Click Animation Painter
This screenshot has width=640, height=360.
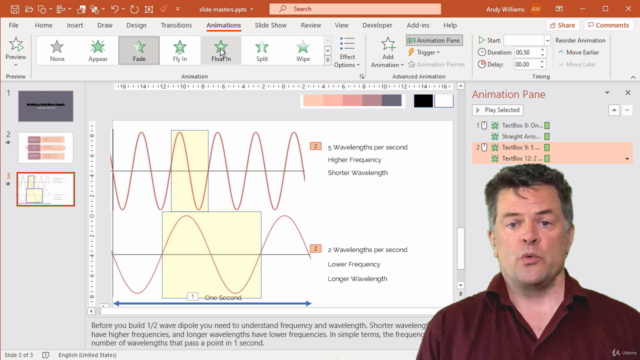[x=437, y=64]
